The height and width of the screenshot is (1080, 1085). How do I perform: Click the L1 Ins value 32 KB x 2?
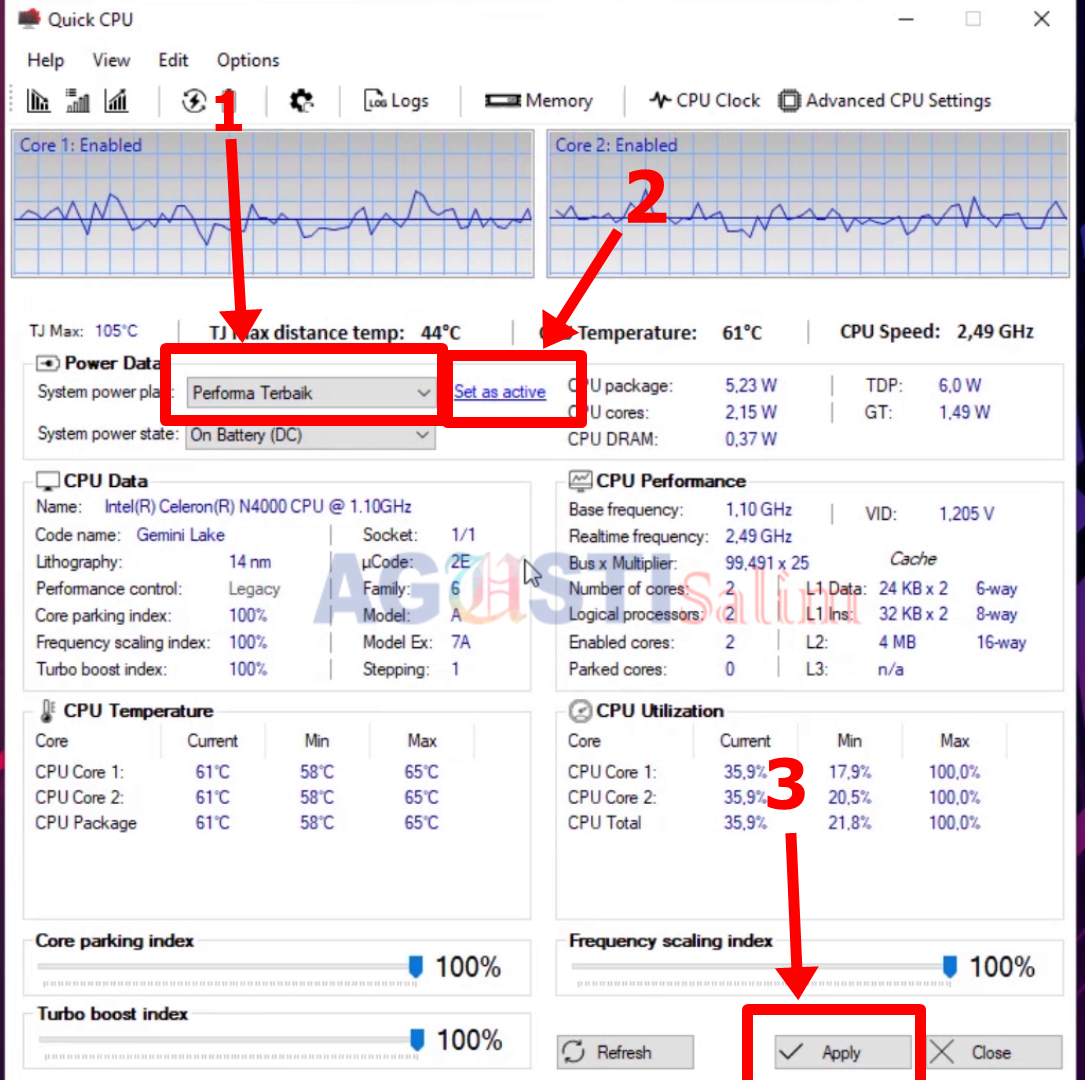point(913,614)
